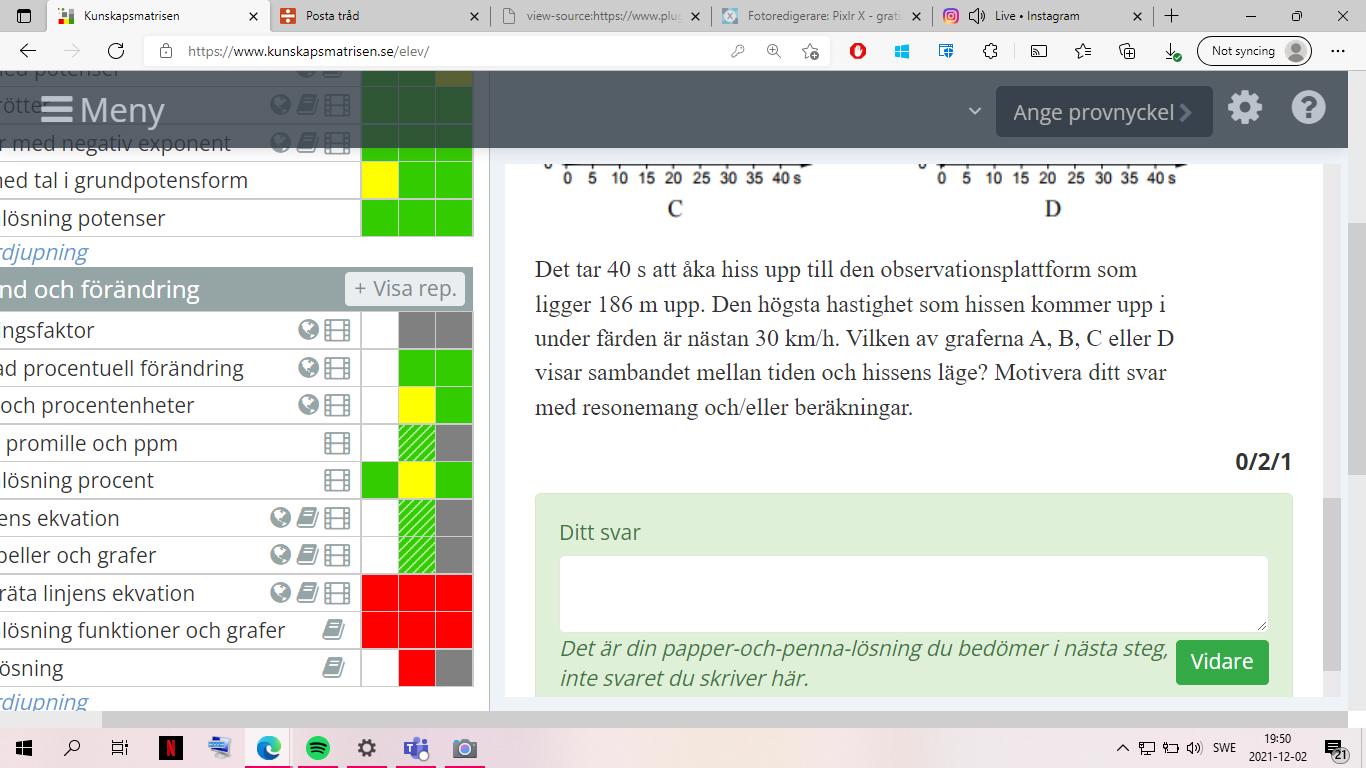The height and width of the screenshot is (768, 1366).
Task: Click film icon in promille och ppm row
Action: tap(337, 443)
